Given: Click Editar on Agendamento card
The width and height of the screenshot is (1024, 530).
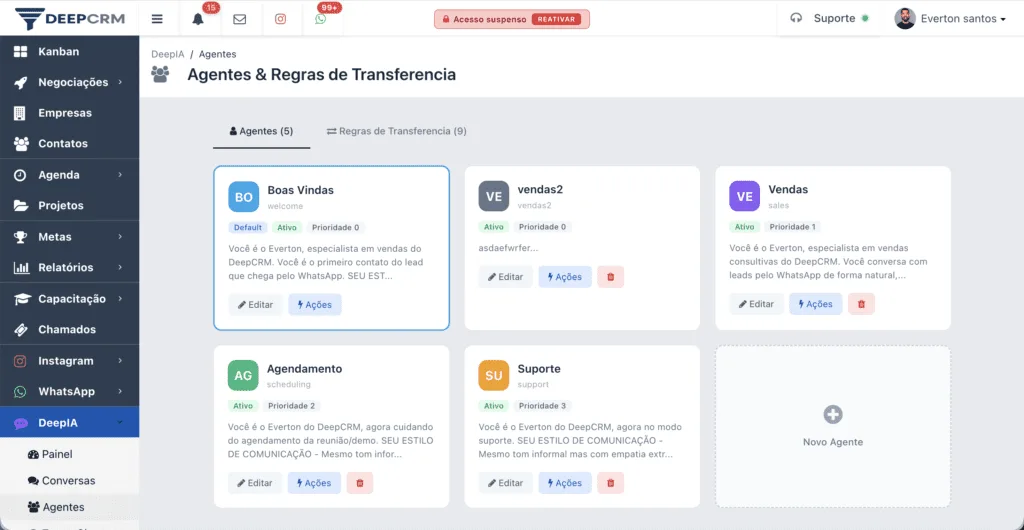Looking at the screenshot, I should [x=255, y=483].
